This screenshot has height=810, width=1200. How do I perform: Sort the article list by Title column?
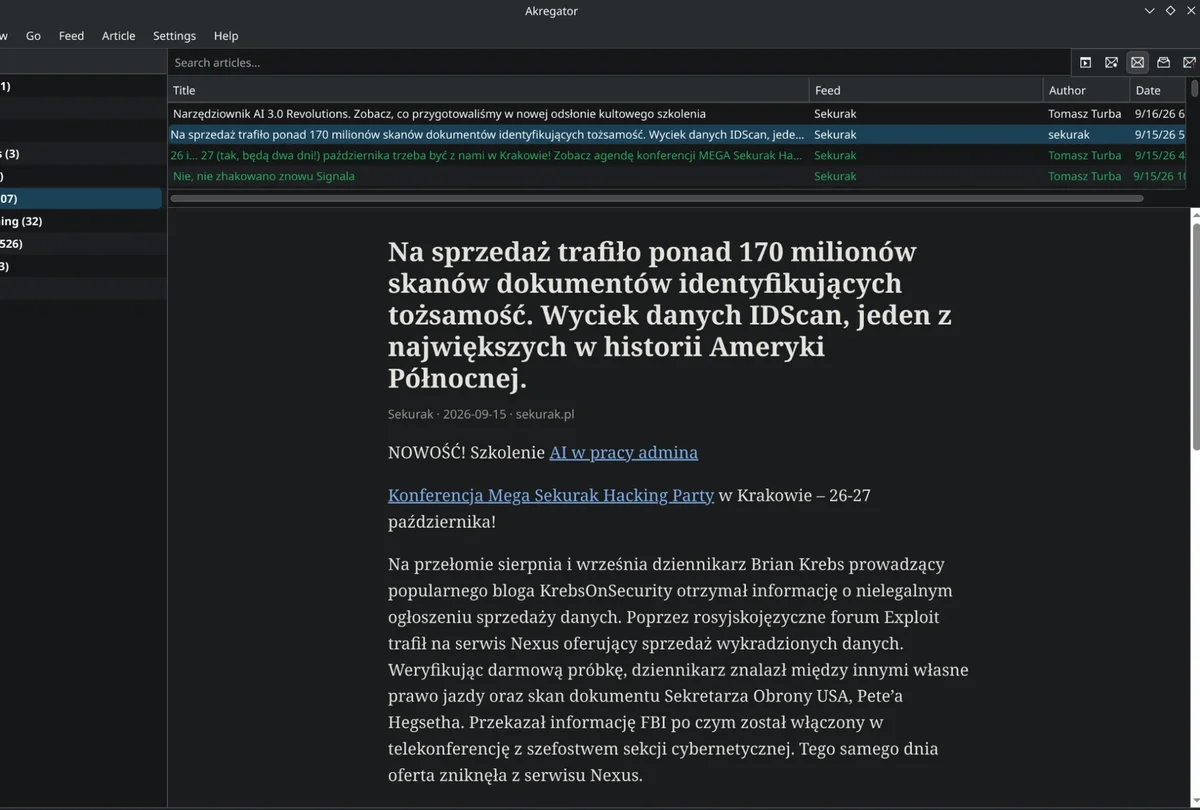488,90
